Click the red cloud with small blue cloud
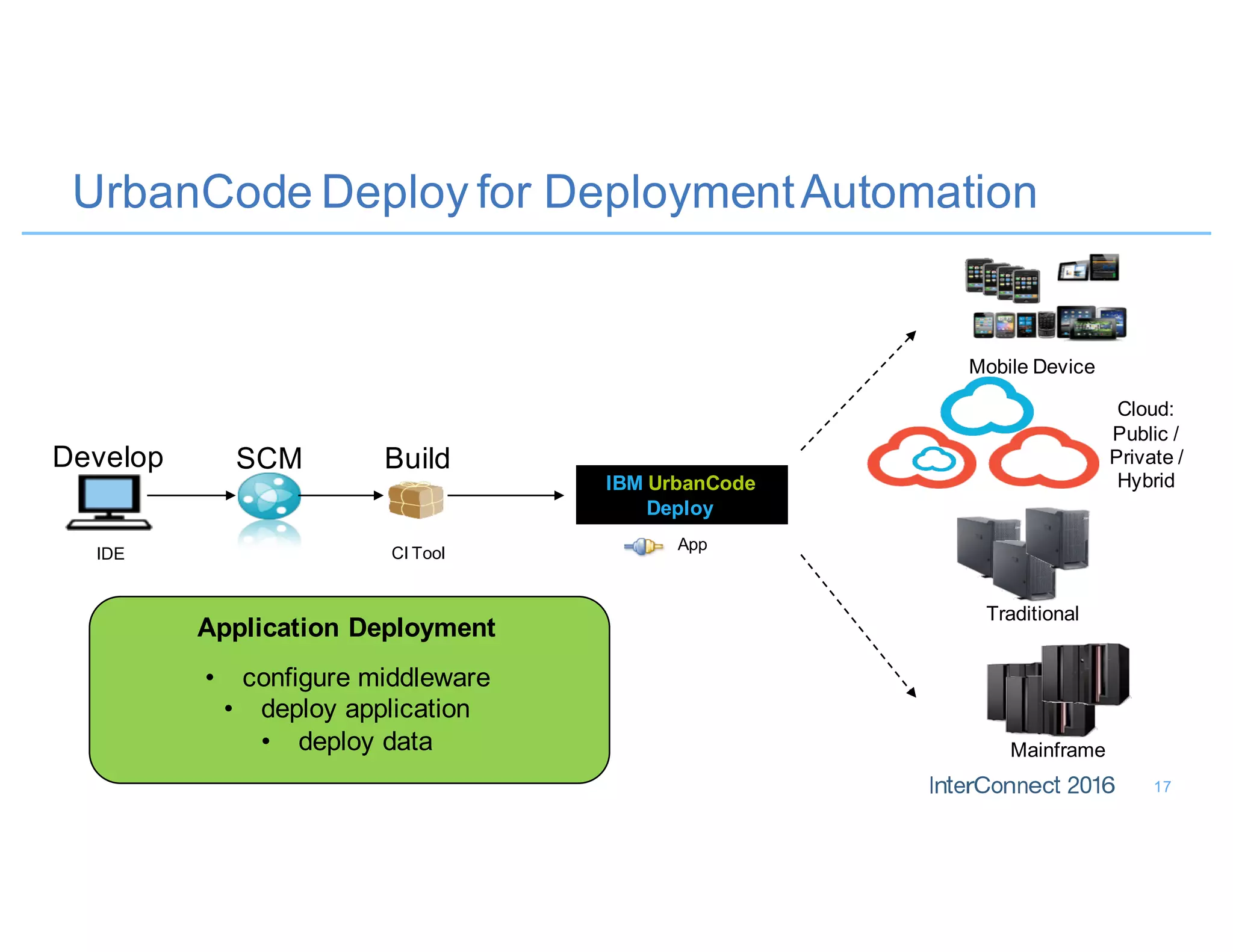Screen dimensions: 1233x952 pyautogui.click(x=921, y=459)
